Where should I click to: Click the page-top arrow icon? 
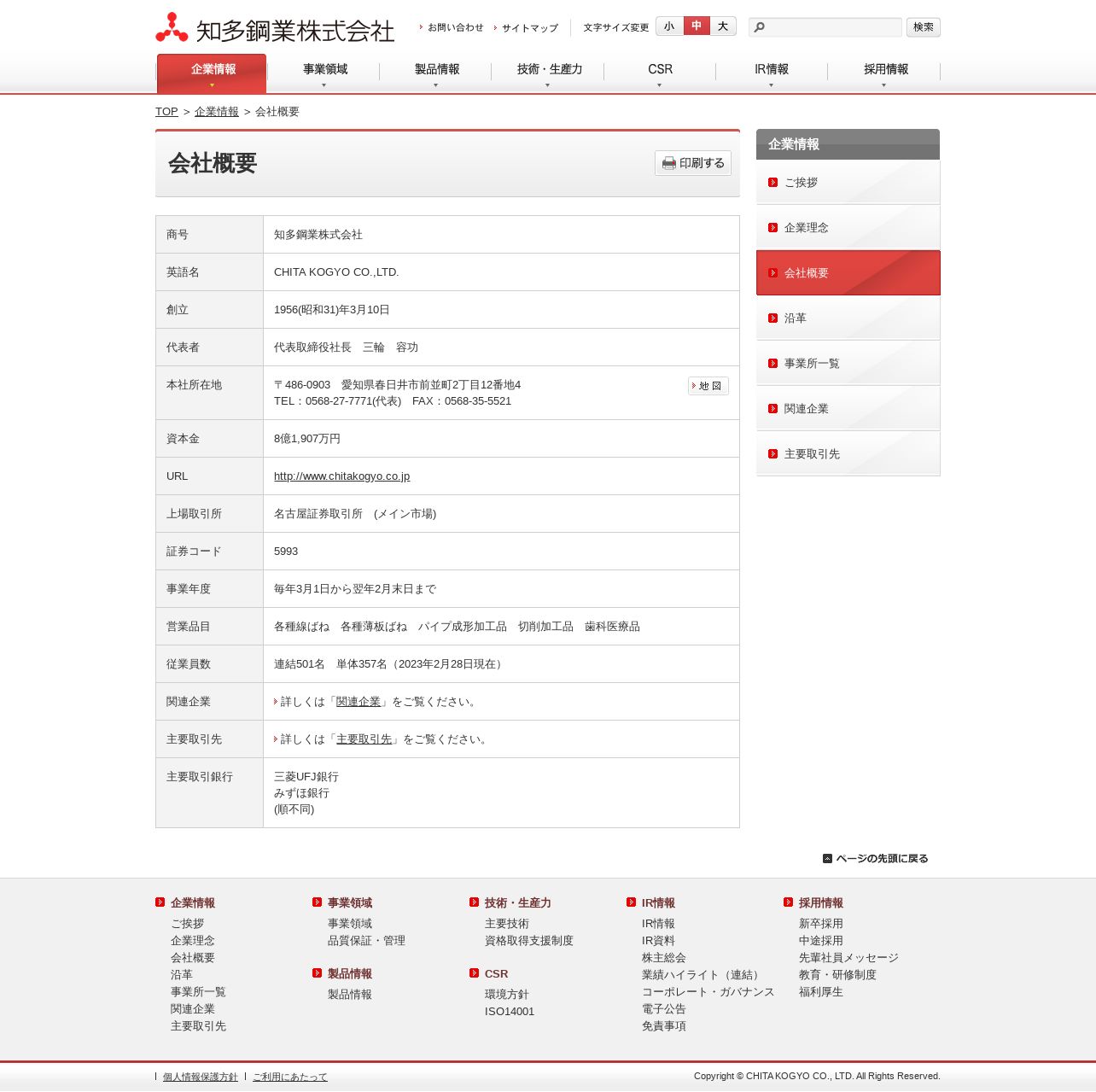[x=827, y=859]
